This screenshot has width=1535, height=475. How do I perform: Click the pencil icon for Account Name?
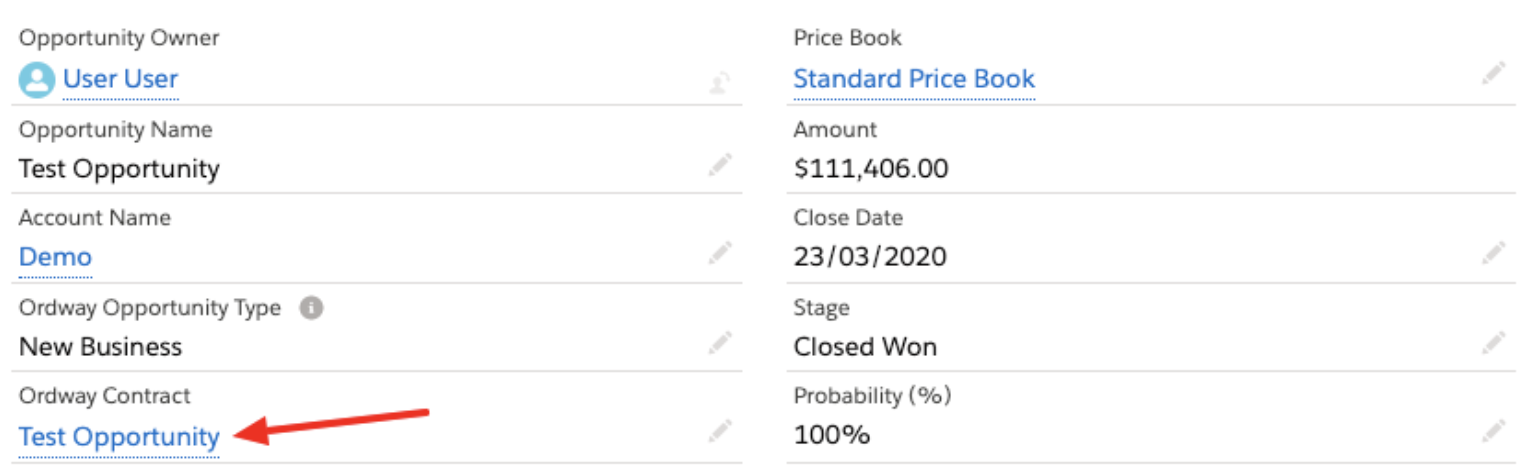[720, 254]
